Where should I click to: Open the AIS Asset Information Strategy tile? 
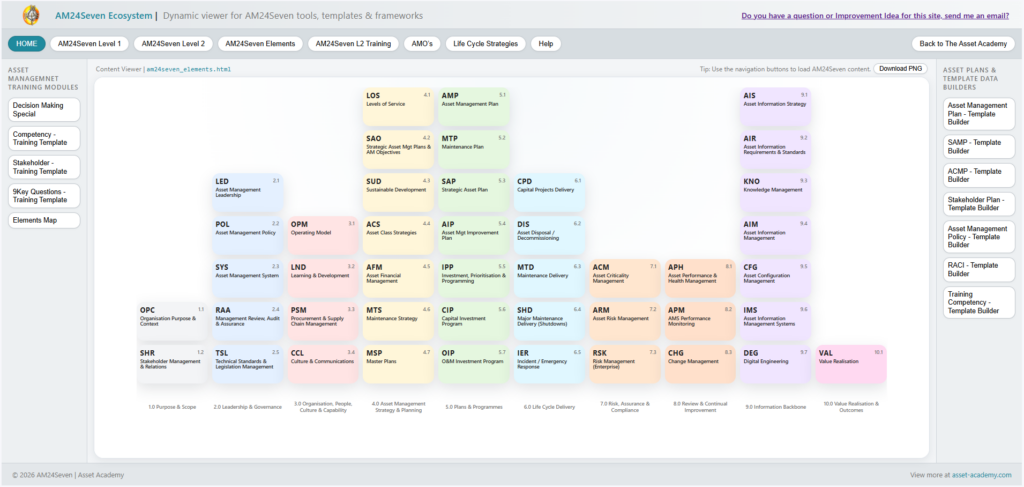(775, 104)
